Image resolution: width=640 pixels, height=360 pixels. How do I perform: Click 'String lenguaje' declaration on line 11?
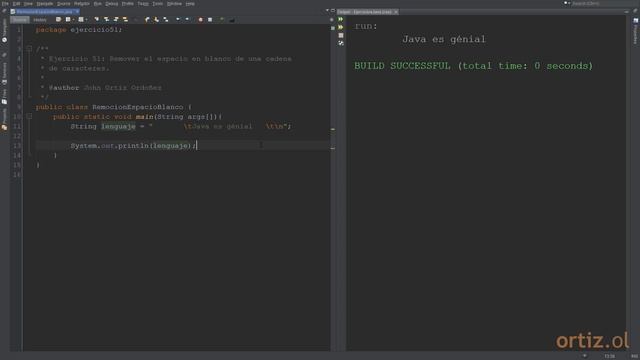coord(103,127)
